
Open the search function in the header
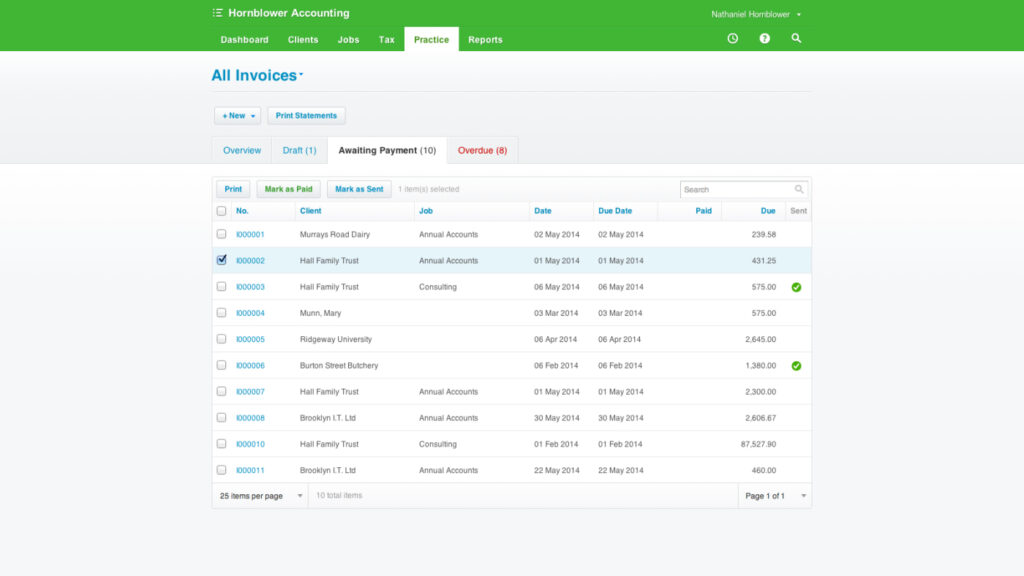coord(796,38)
